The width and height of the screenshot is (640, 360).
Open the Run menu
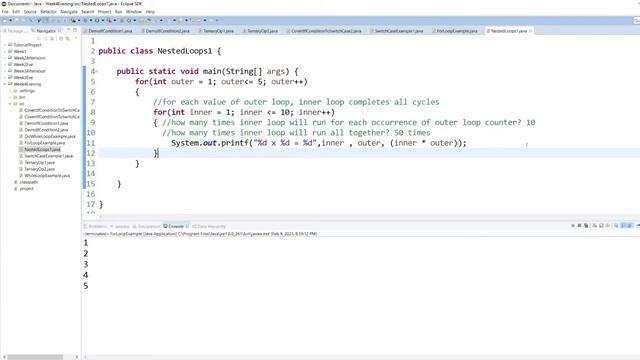tap(118, 12)
